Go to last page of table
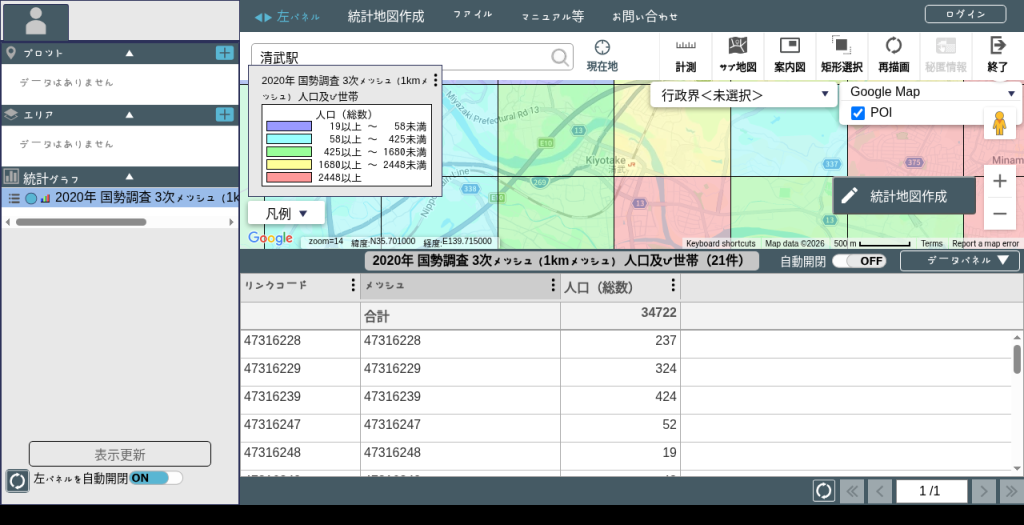The image size is (1024, 525). (1011, 491)
